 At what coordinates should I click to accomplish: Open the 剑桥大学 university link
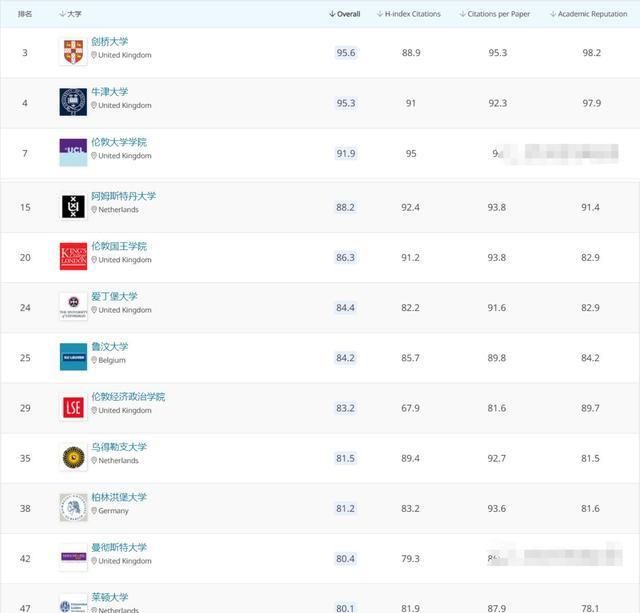coord(109,41)
